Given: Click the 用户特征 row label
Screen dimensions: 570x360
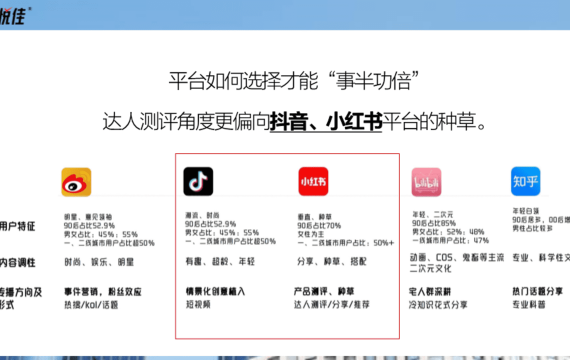Looking at the screenshot, I should point(17,226).
